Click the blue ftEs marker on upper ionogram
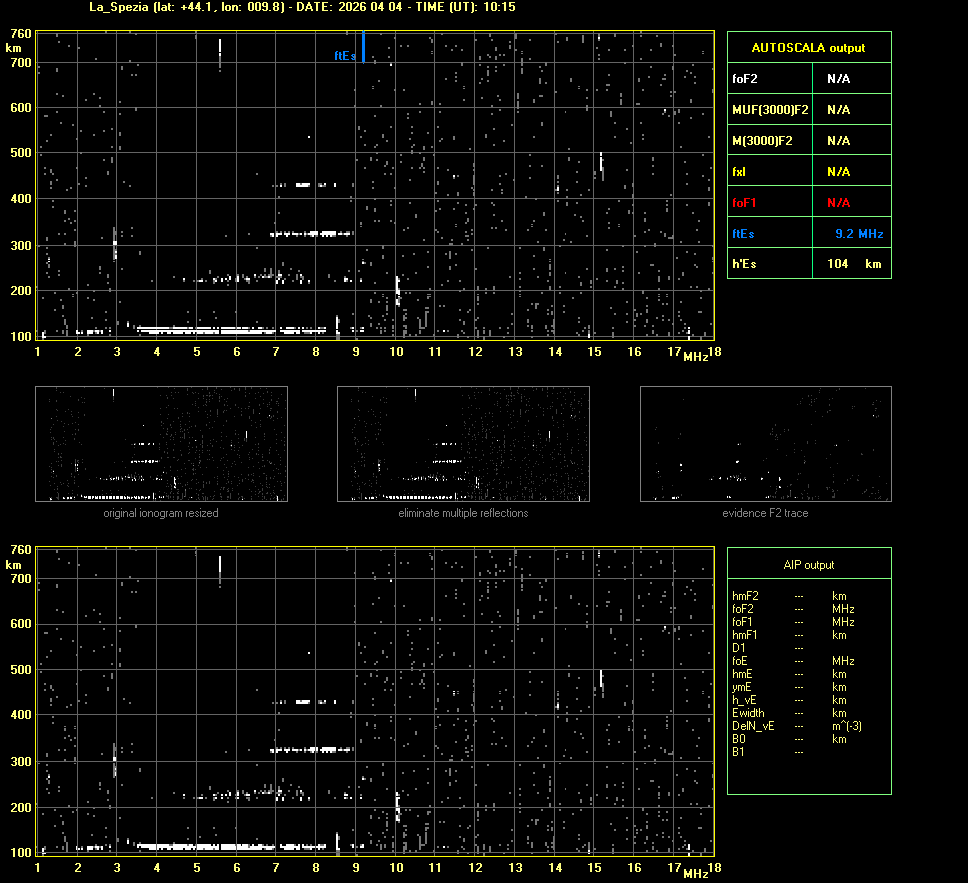 (x=363, y=47)
